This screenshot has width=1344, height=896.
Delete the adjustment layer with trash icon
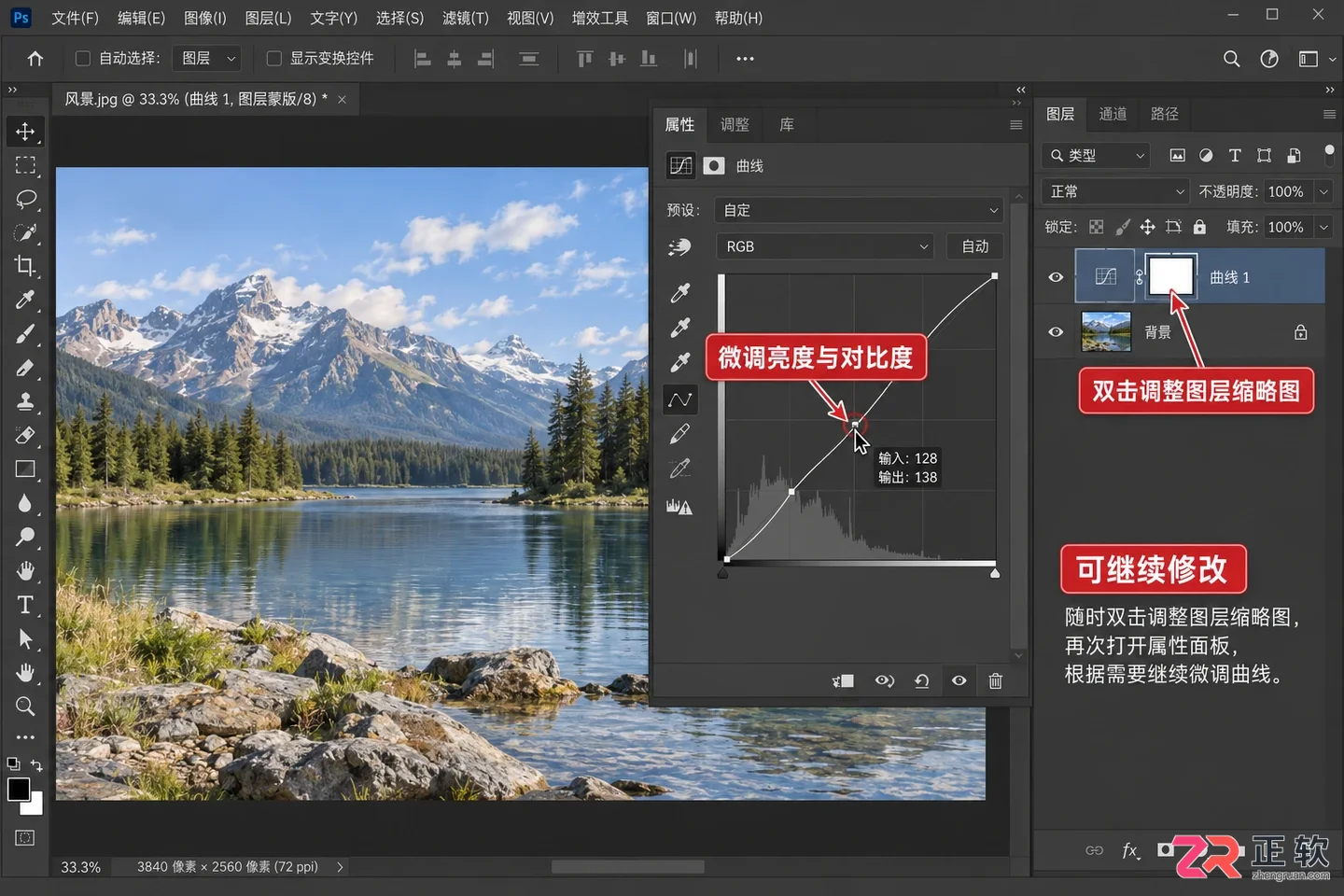pos(996,681)
